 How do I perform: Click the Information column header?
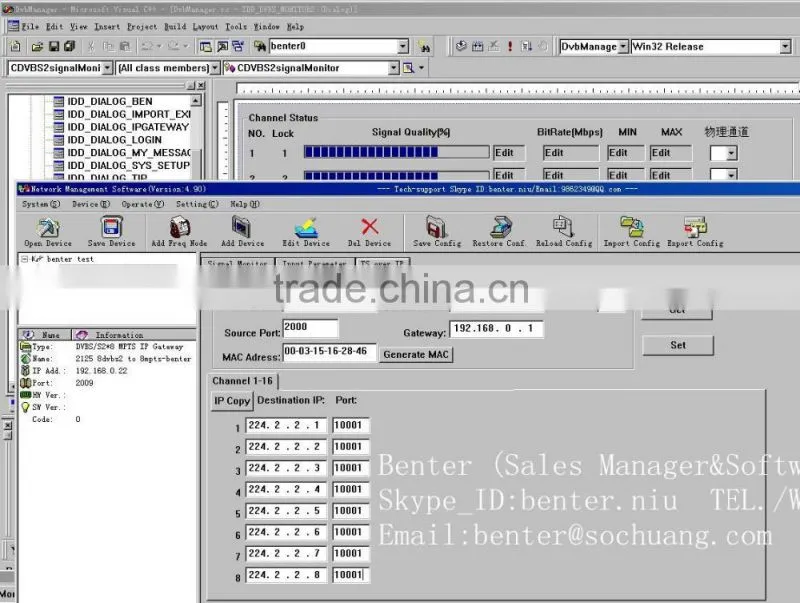coord(134,335)
